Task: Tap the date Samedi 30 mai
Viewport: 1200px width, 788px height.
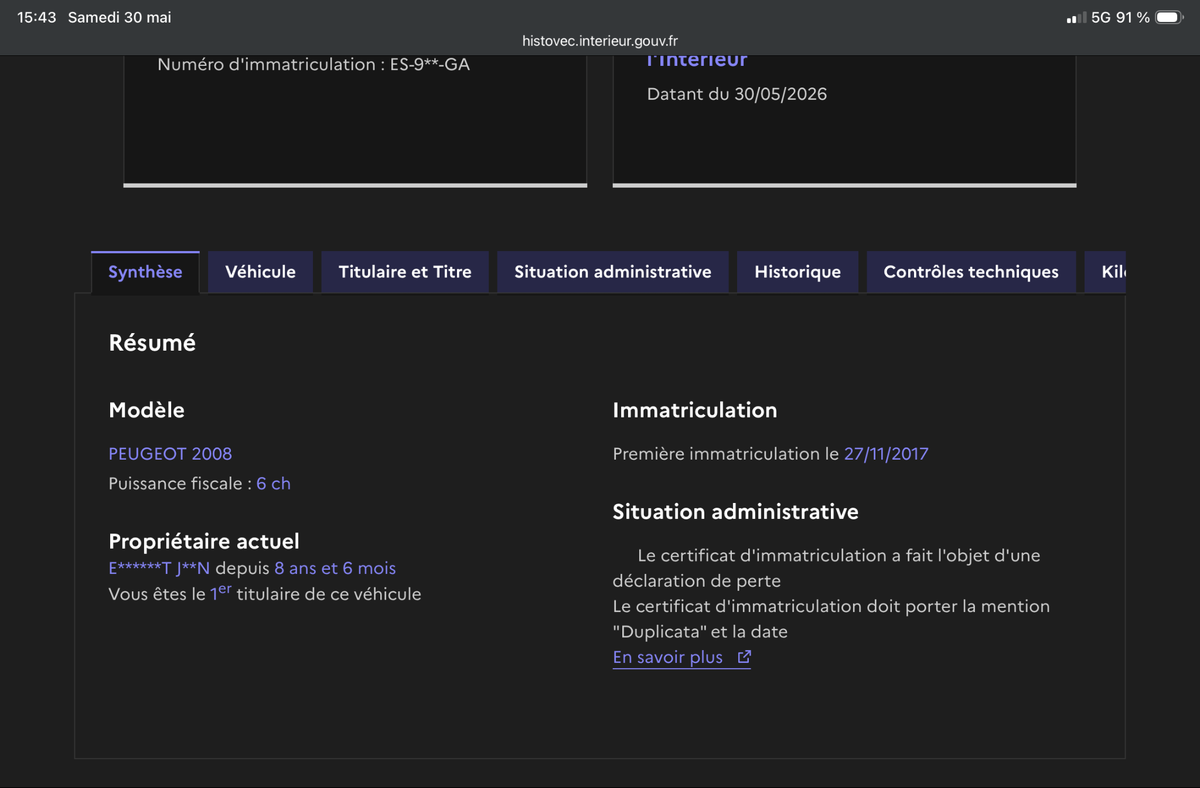Action: (x=119, y=18)
